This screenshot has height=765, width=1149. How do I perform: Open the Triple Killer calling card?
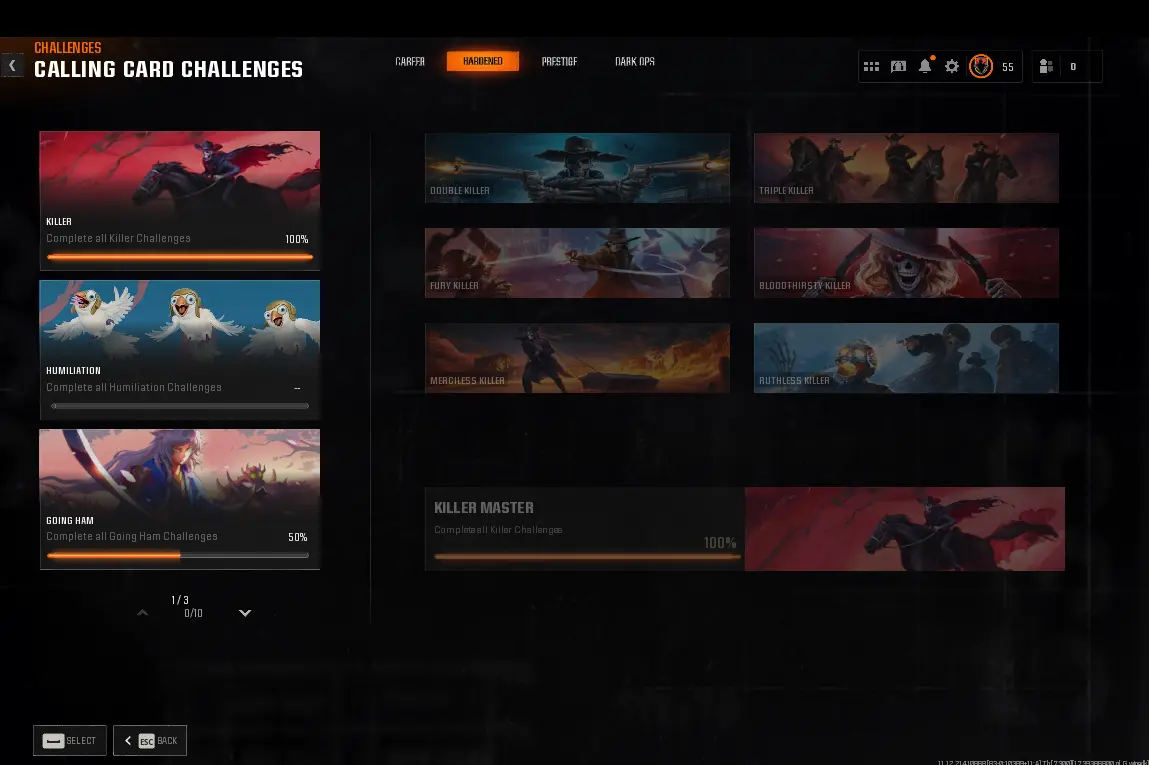click(906, 168)
